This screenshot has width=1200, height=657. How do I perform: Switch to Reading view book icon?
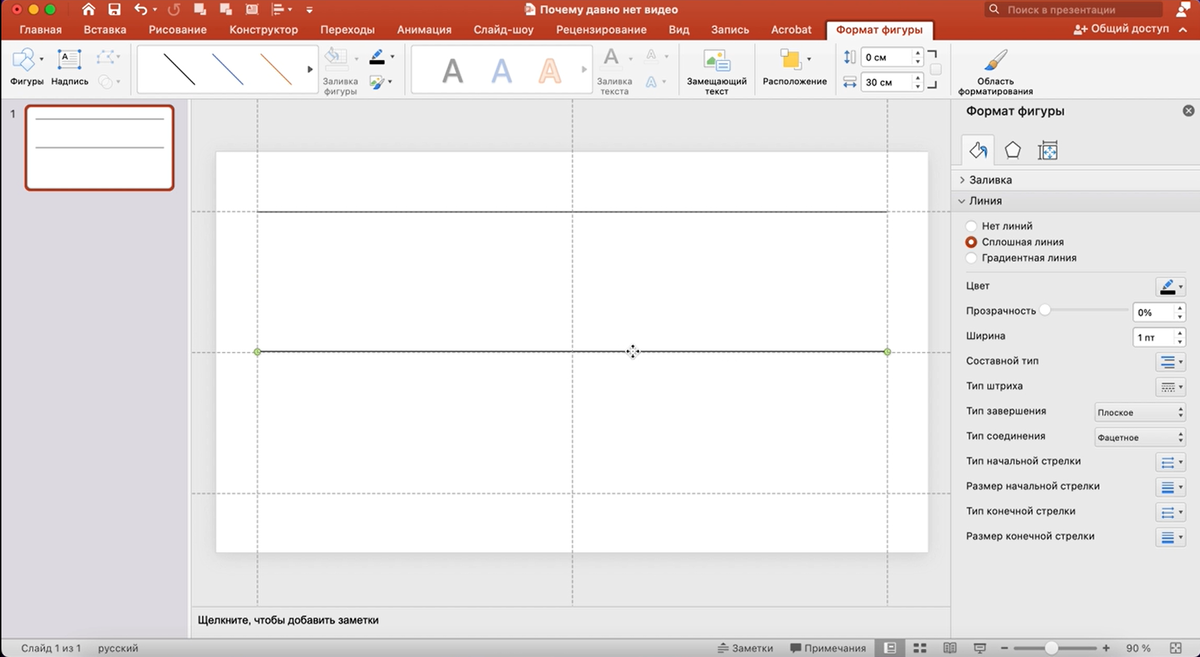click(950, 648)
